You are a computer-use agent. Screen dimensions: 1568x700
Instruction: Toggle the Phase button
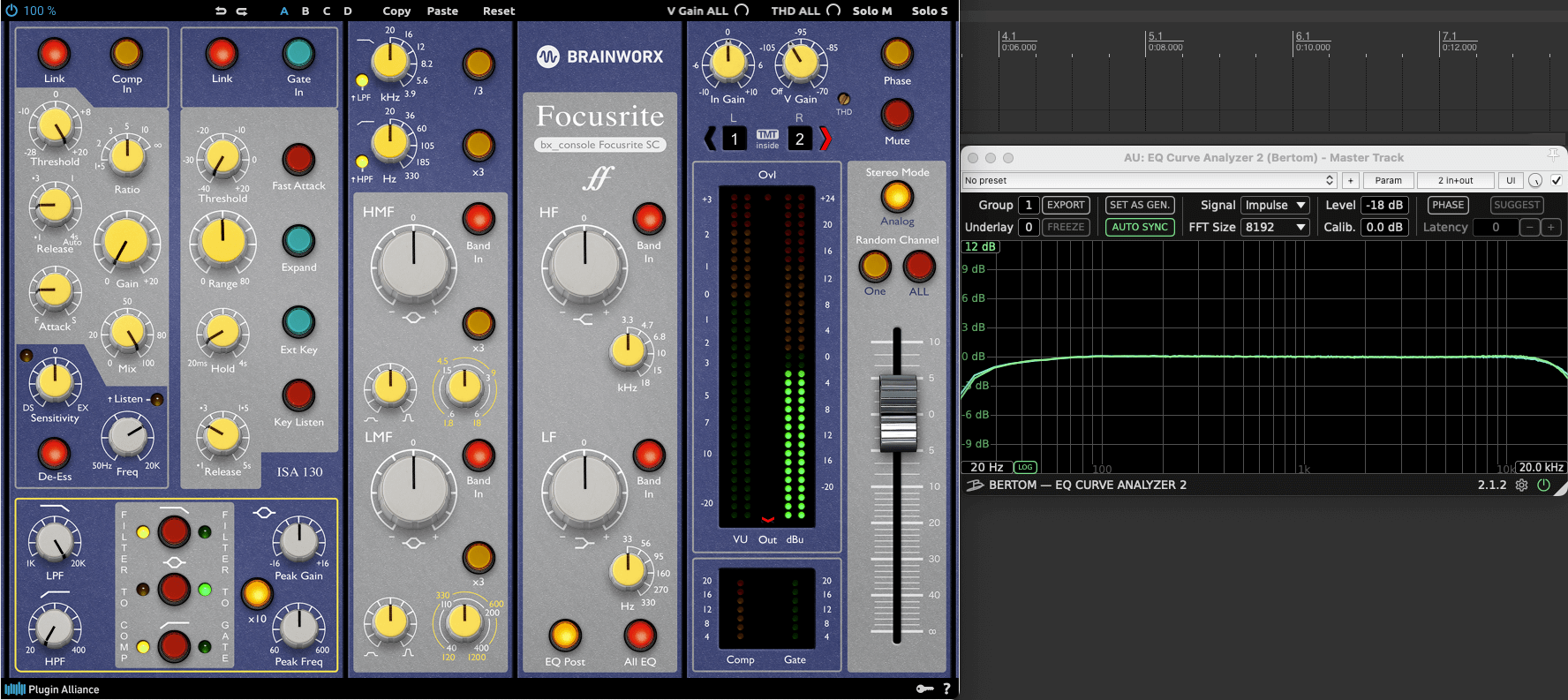point(897,54)
